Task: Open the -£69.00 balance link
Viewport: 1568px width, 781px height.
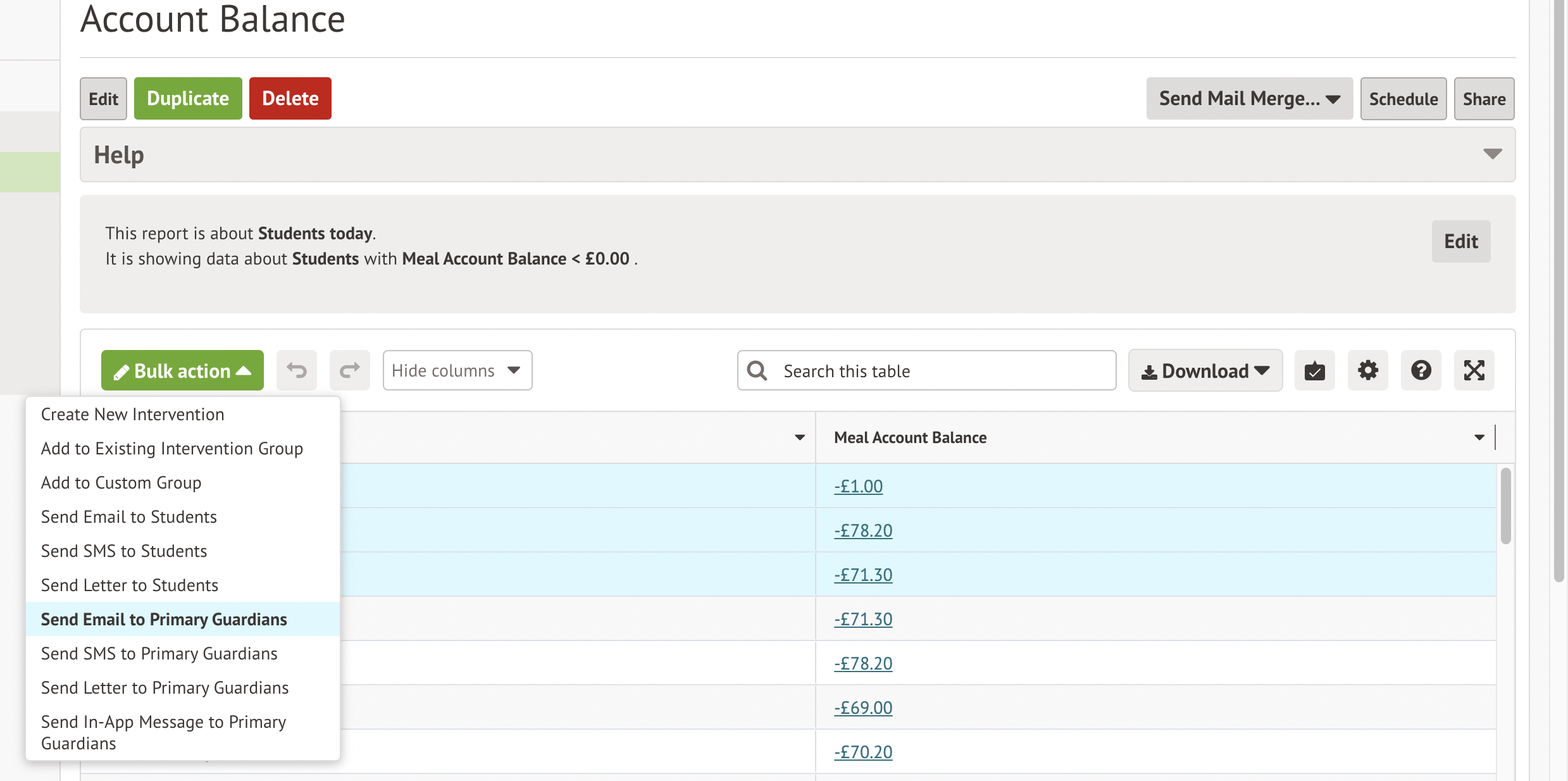Action: (x=863, y=708)
